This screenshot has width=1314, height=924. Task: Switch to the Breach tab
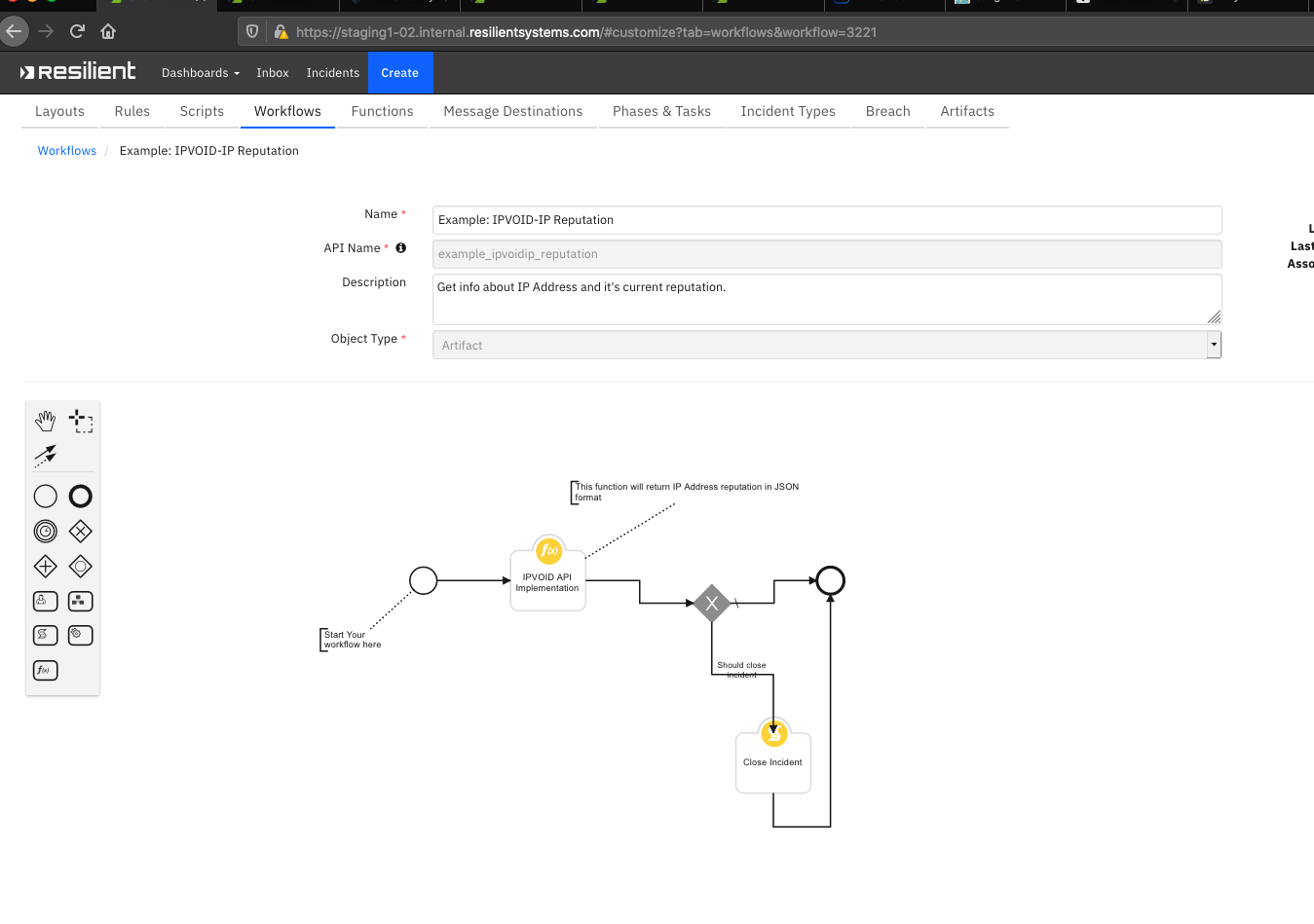pos(888,112)
